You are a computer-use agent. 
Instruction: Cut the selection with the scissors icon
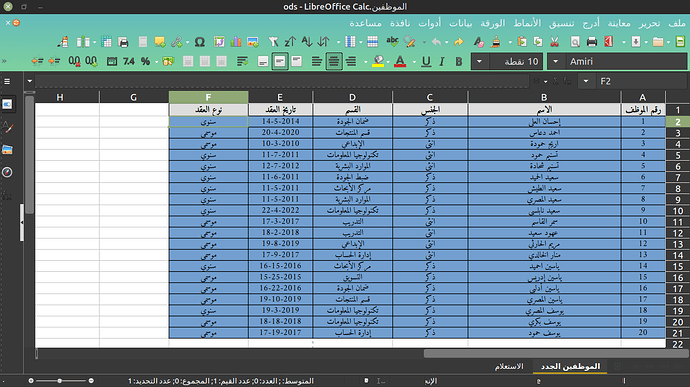(x=554, y=42)
